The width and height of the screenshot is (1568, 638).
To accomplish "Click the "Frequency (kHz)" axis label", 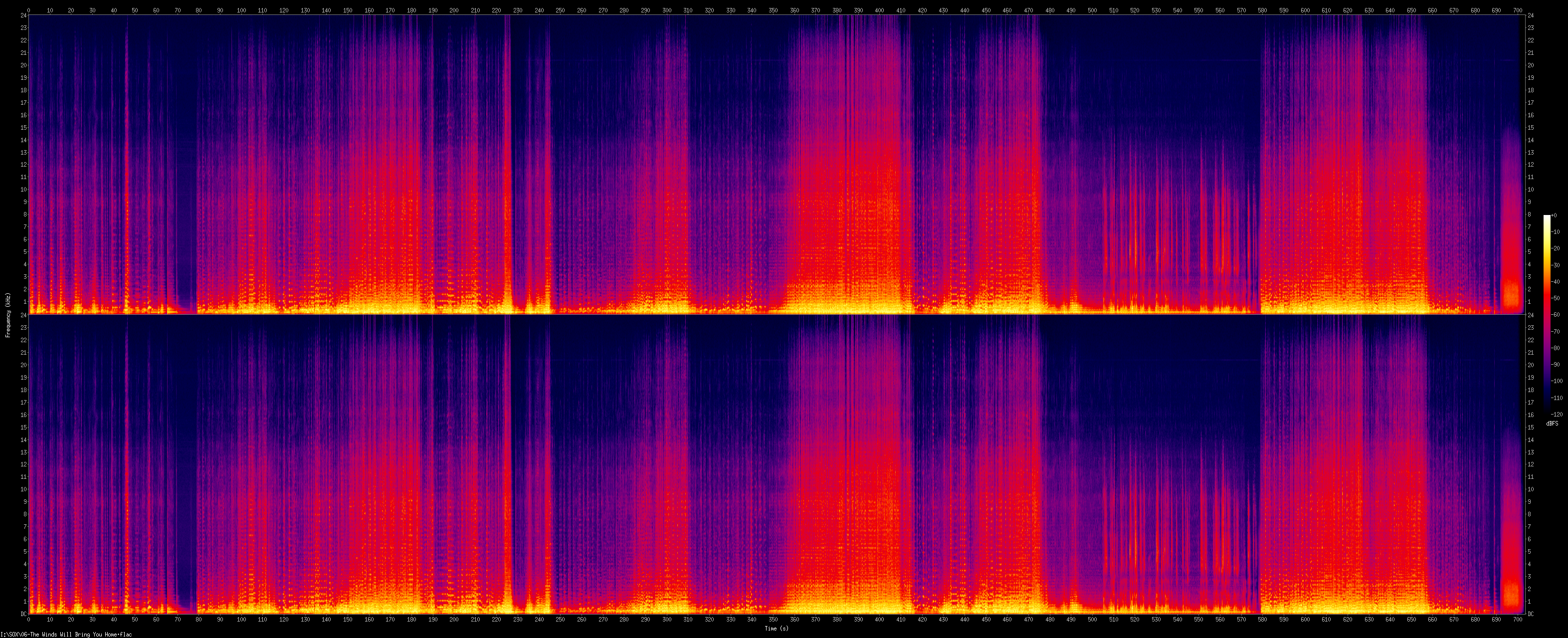I will (x=8, y=315).
